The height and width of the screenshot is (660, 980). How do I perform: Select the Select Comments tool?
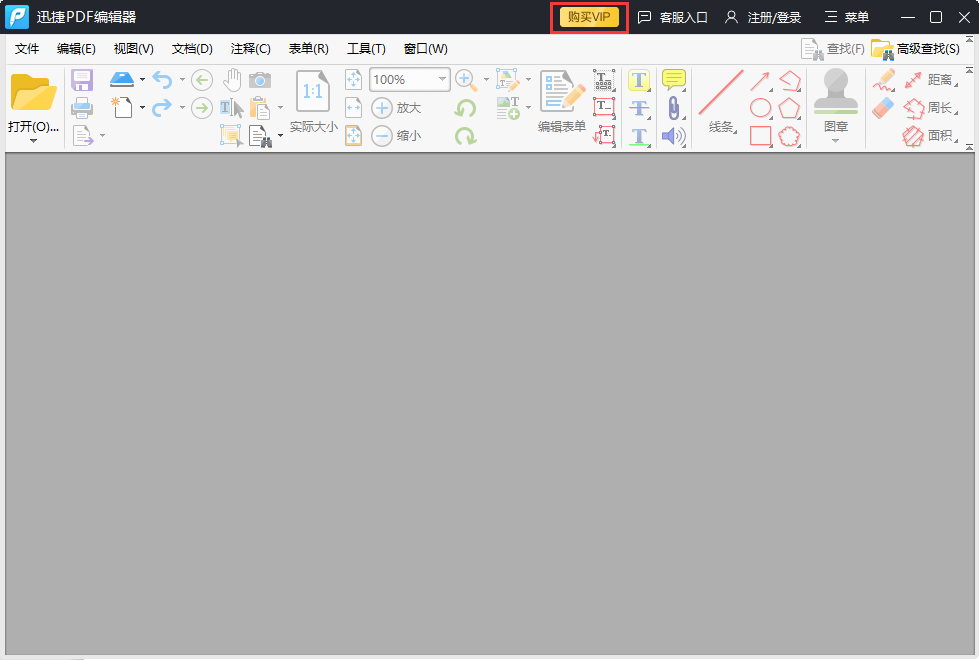(x=231, y=135)
